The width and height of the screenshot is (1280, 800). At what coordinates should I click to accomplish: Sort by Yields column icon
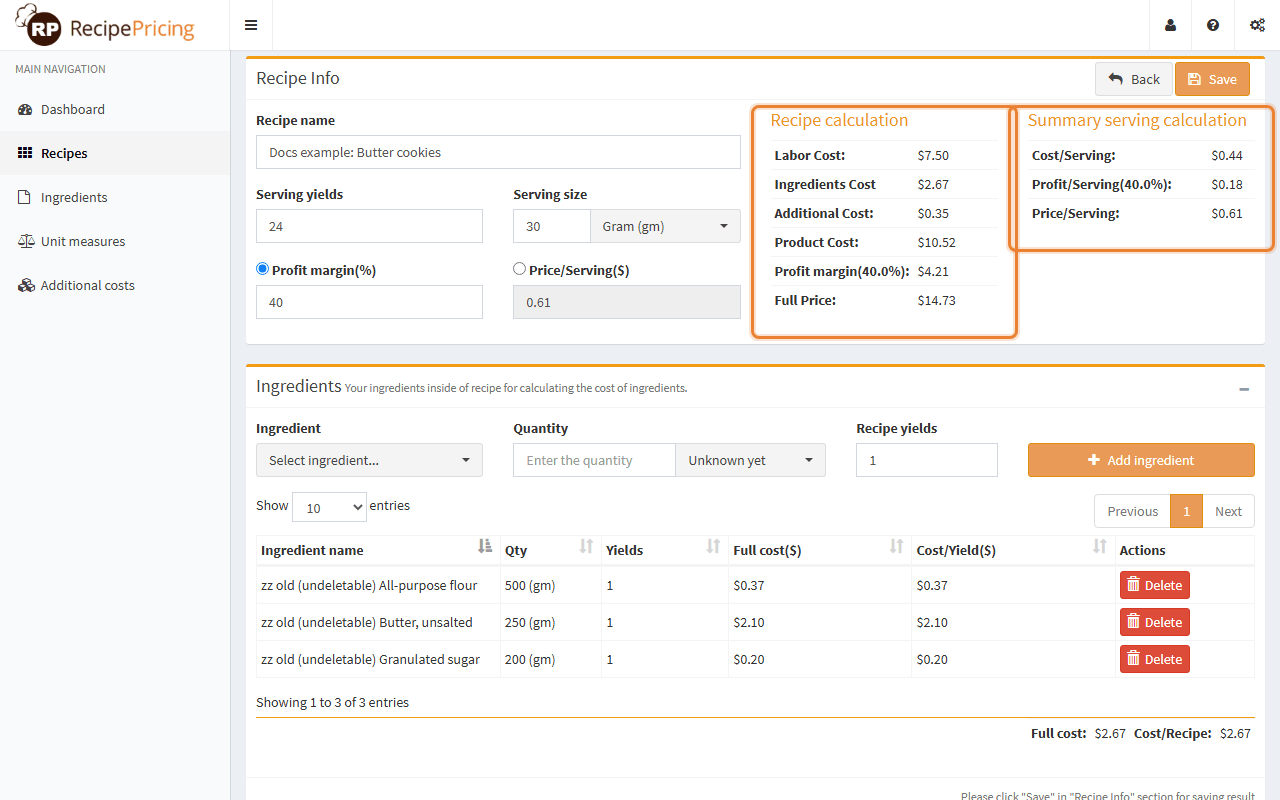click(x=714, y=546)
